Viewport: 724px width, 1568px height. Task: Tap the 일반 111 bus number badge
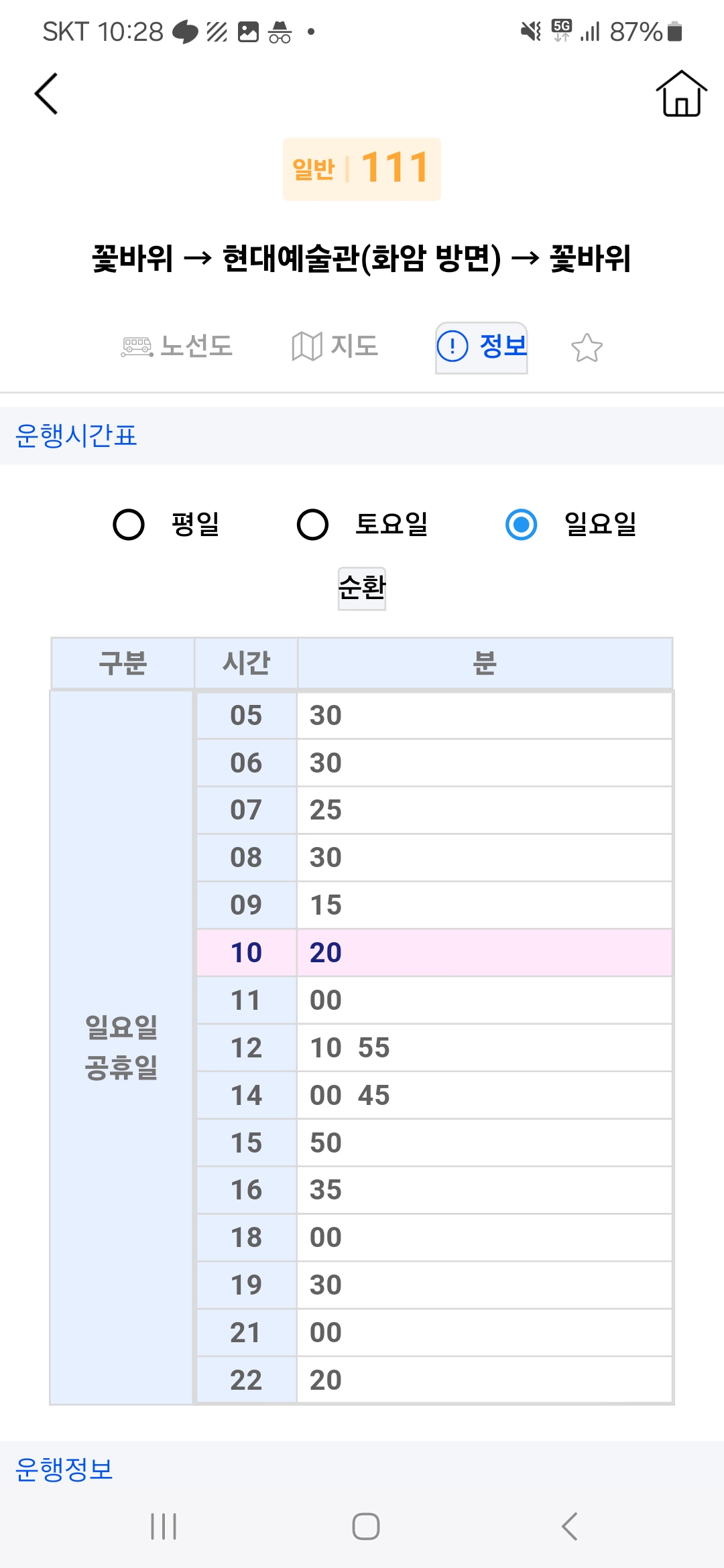(x=362, y=169)
